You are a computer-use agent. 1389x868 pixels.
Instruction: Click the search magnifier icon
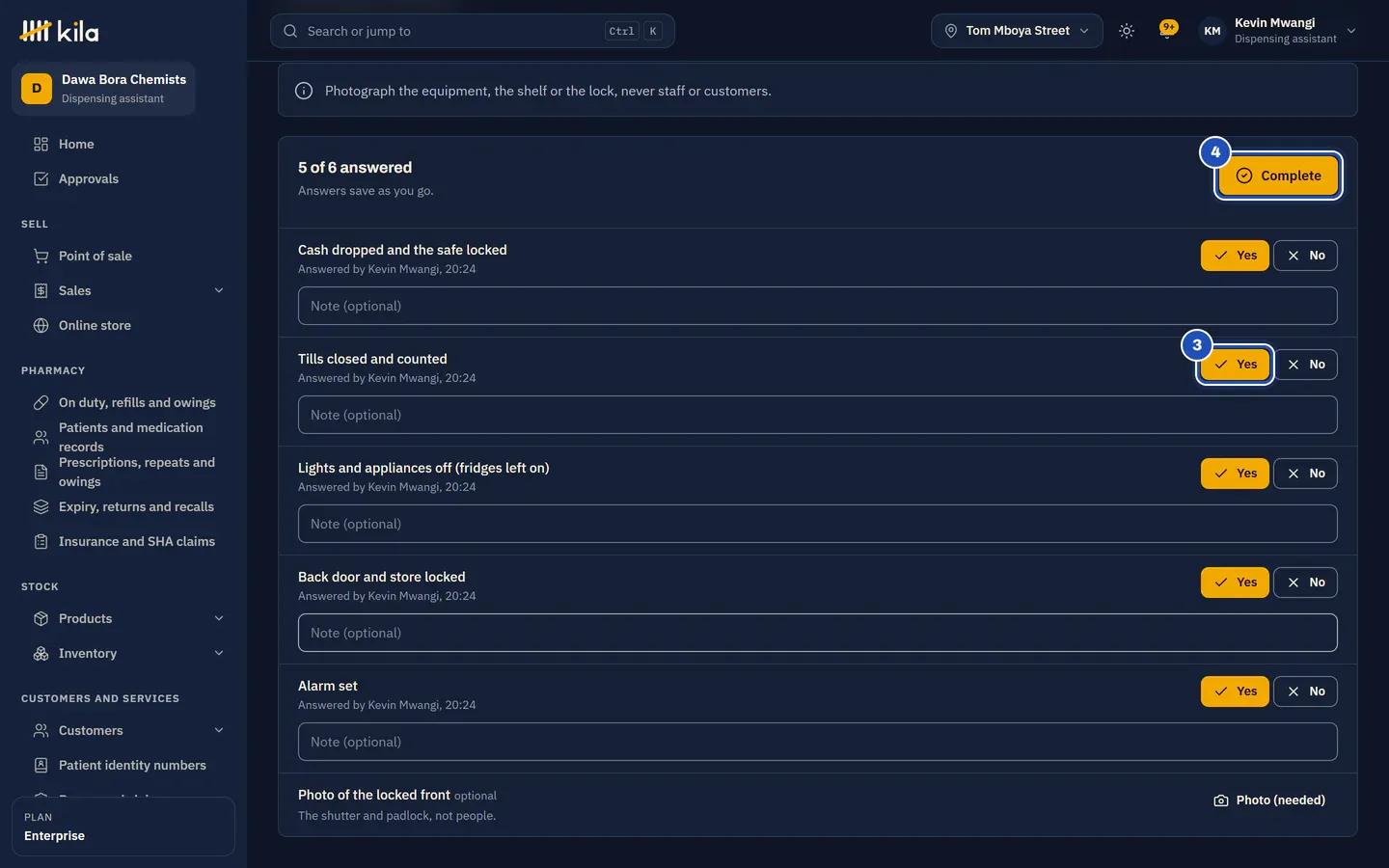coord(290,31)
